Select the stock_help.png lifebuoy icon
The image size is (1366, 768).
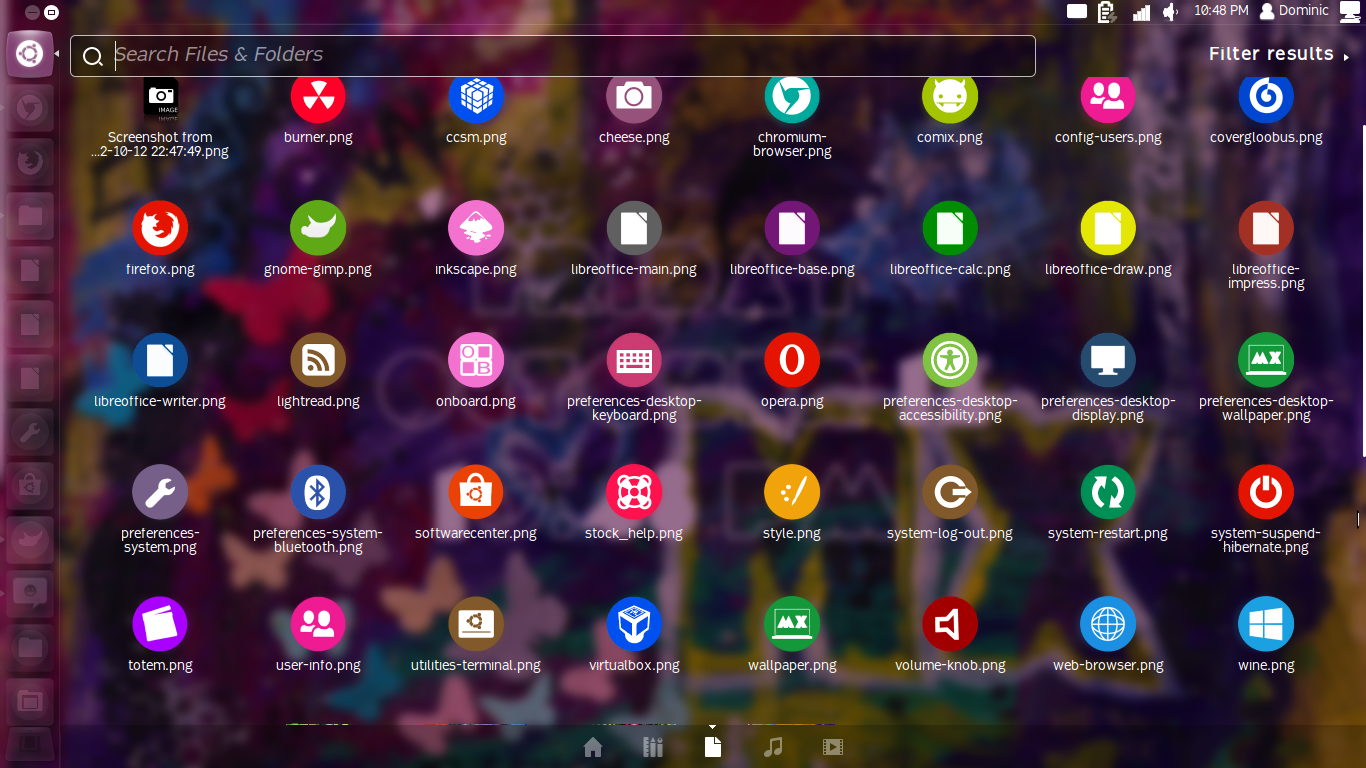634,492
